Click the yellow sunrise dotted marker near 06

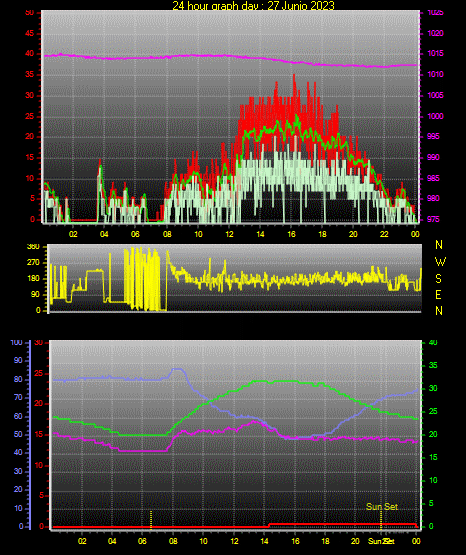[151, 520]
